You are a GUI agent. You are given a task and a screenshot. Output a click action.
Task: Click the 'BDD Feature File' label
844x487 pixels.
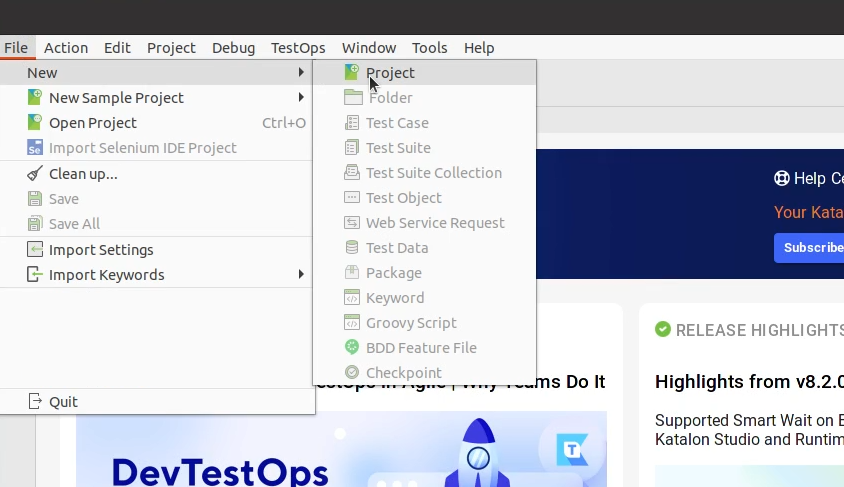tap(421, 348)
